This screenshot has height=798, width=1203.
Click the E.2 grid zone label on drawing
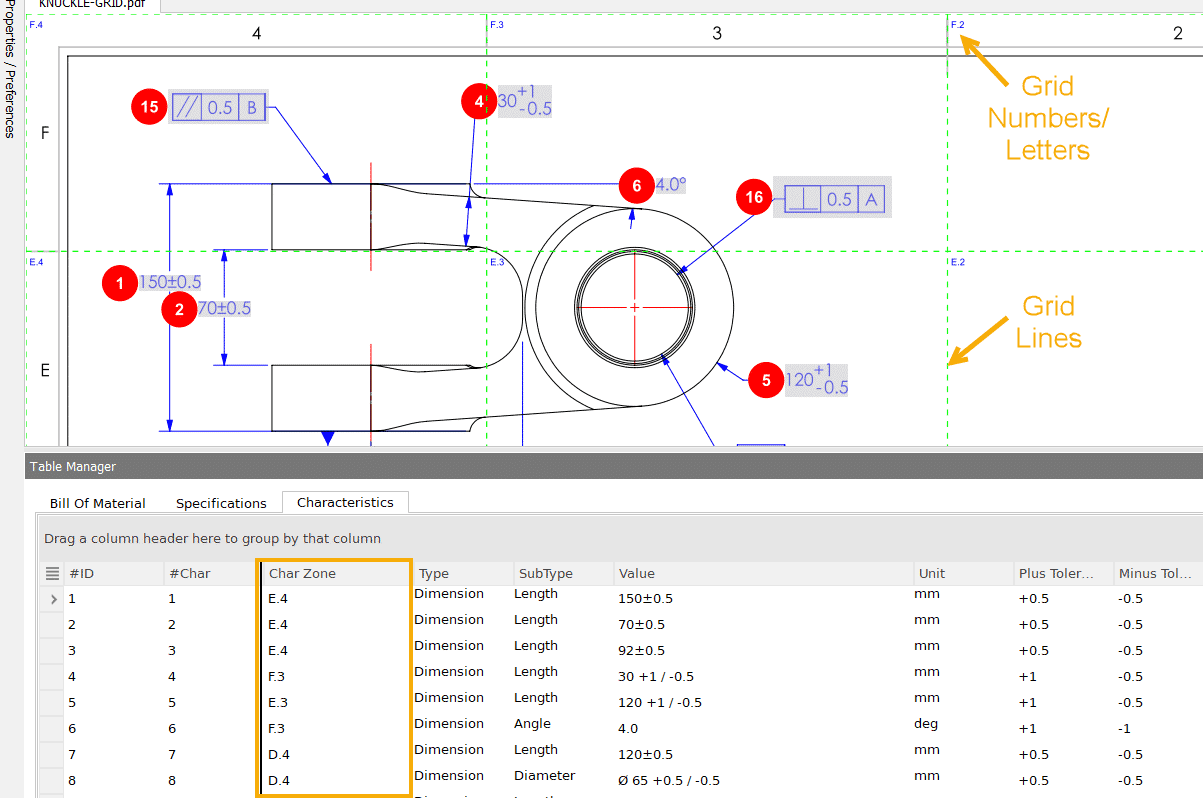tap(957, 262)
